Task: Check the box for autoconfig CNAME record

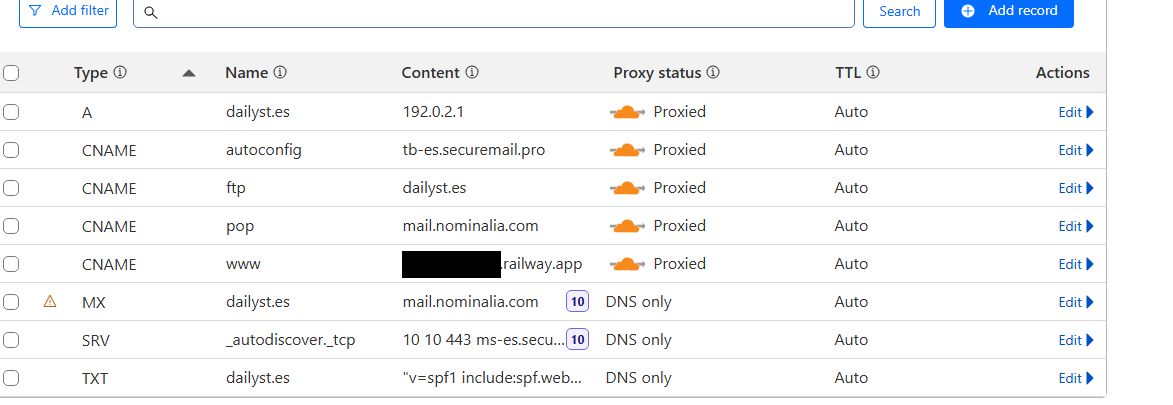Action: 11,150
